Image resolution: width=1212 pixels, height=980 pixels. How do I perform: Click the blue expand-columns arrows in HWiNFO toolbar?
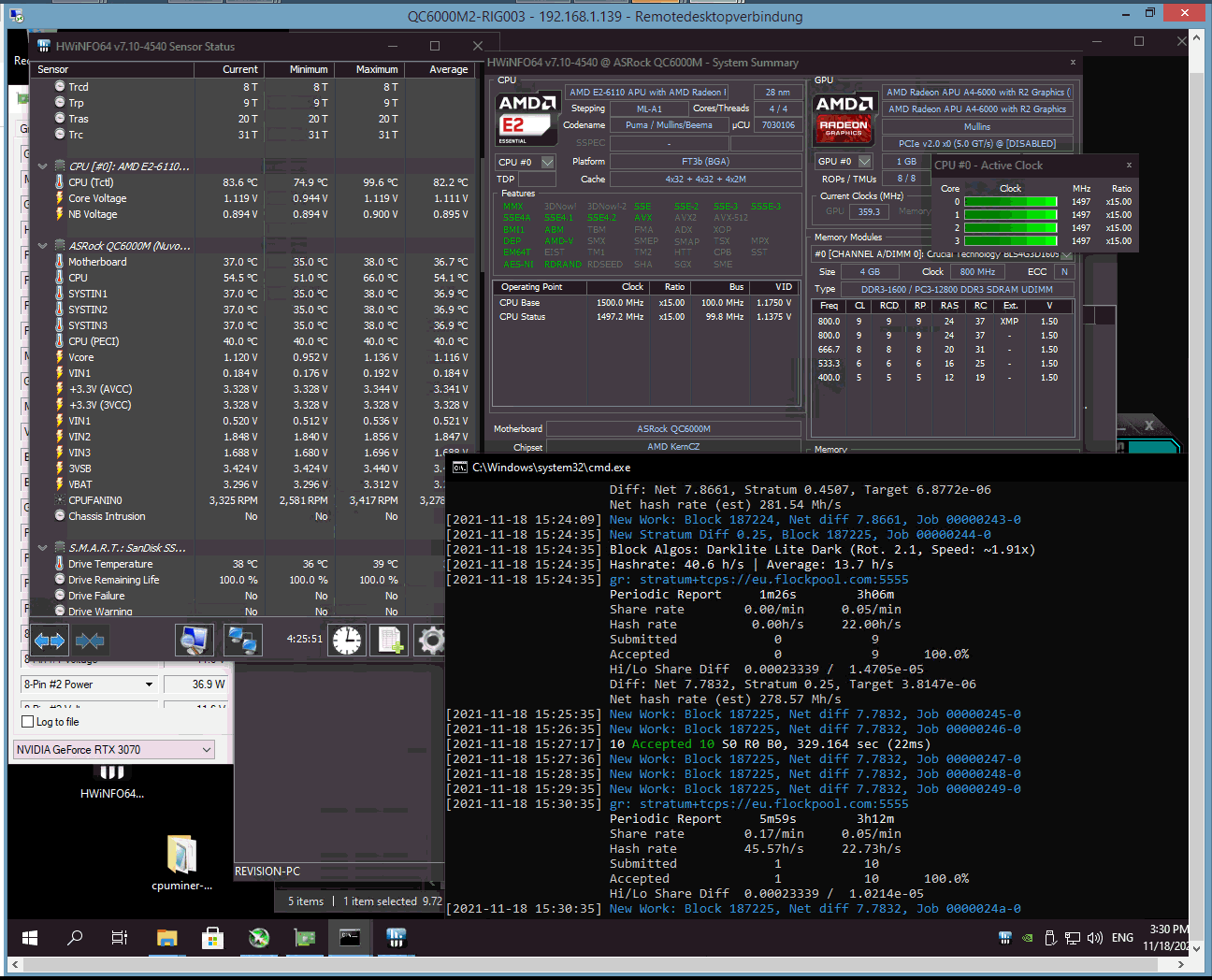pyautogui.click(x=50, y=641)
